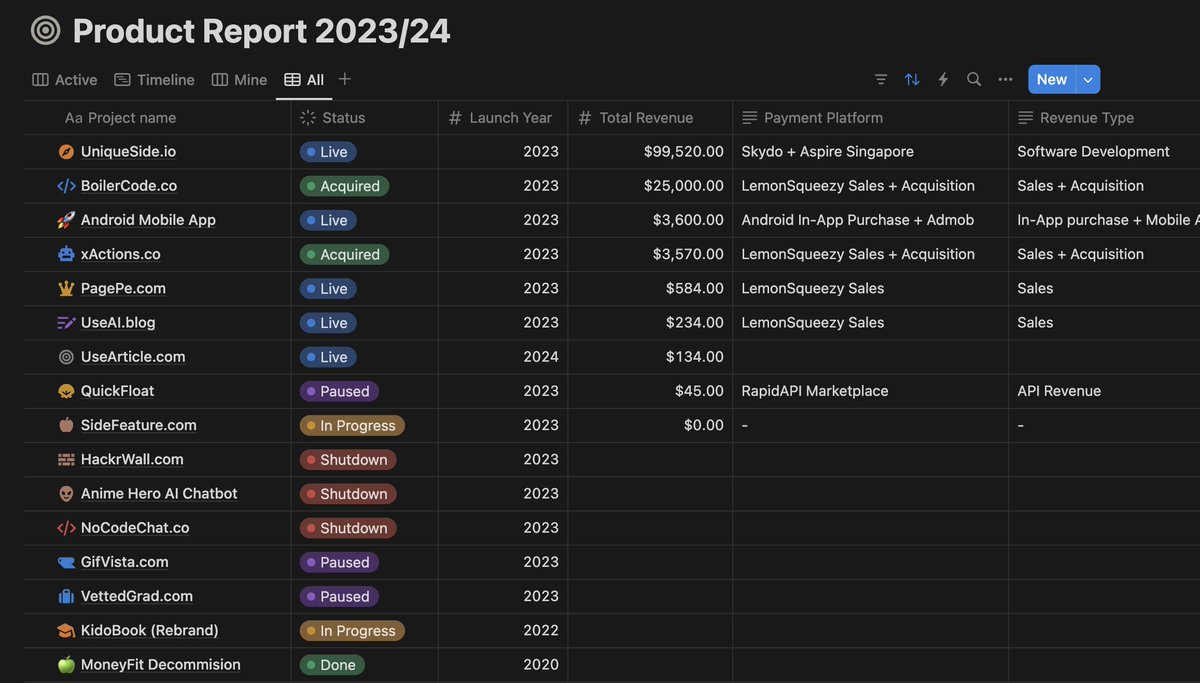The height and width of the screenshot is (683, 1200).
Task: Open the filter icon in toolbar
Action: point(881,79)
